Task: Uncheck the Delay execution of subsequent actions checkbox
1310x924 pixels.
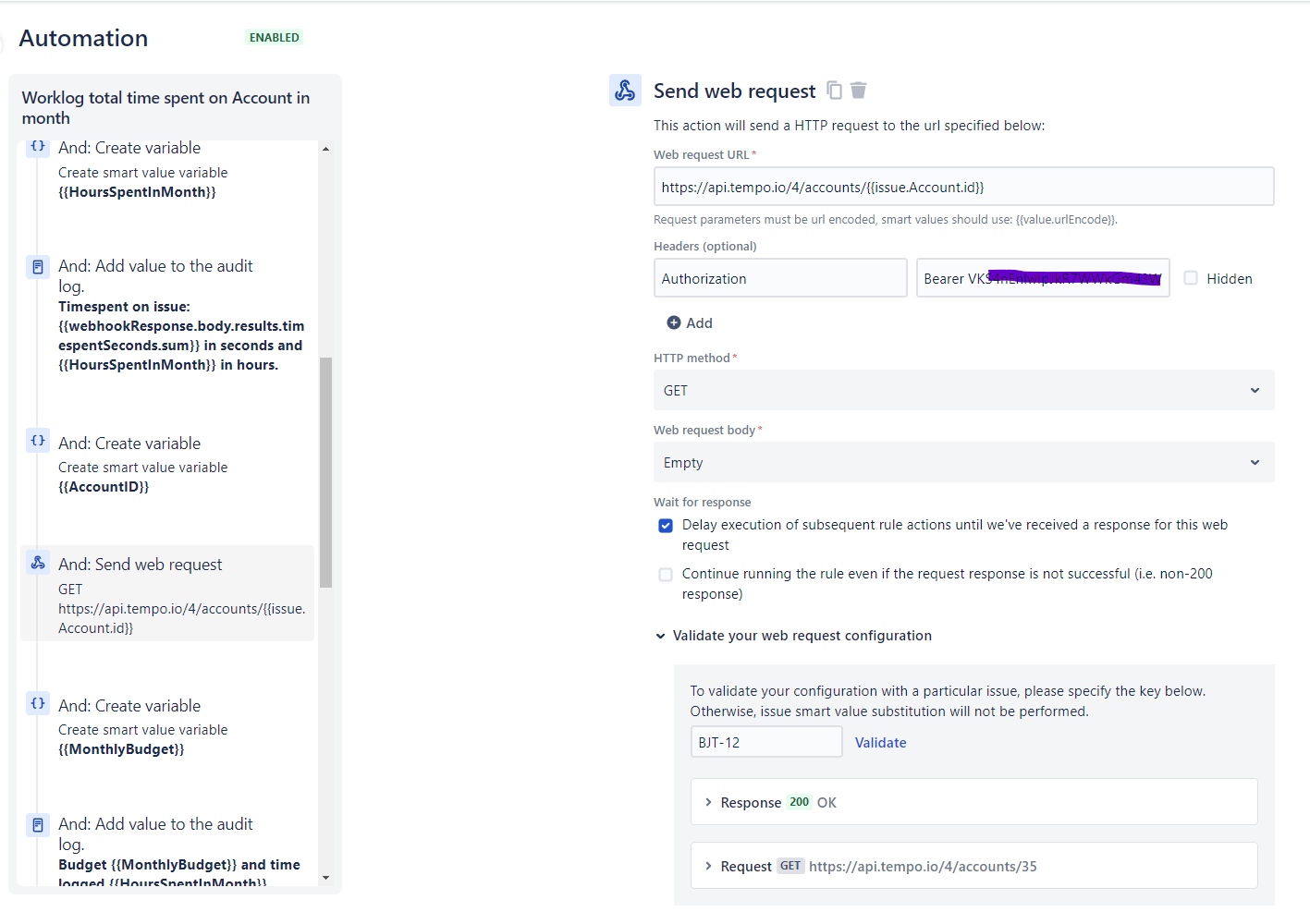Action: (x=666, y=526)
